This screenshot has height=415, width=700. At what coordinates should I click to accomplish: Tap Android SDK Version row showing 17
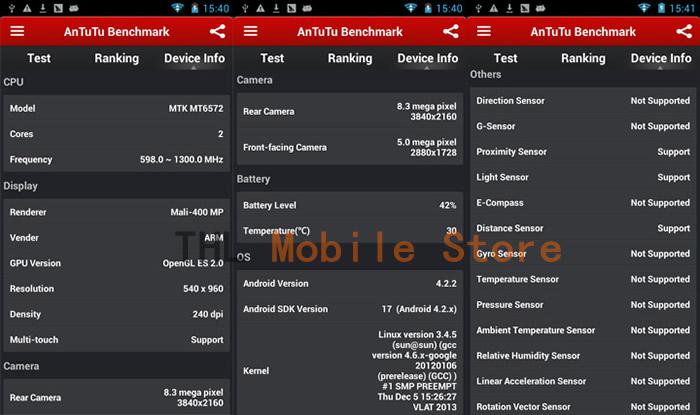point(350,309)
